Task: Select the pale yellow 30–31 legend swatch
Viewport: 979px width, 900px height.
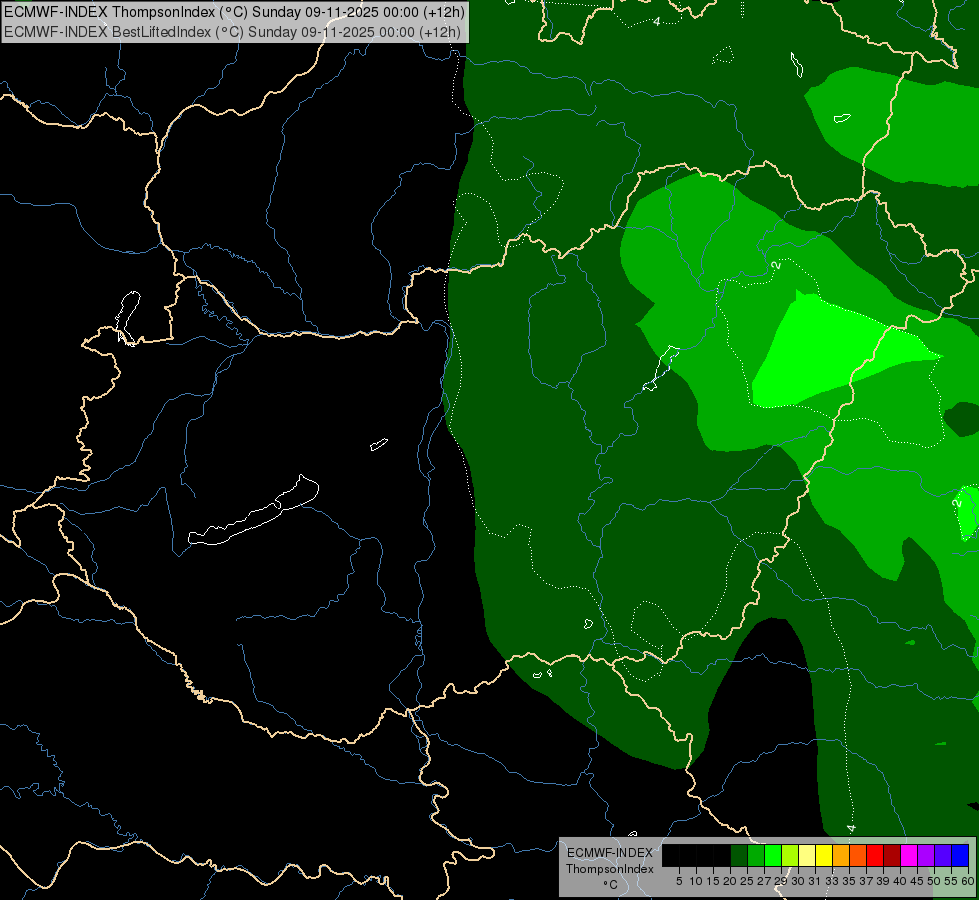Action: coord(807,855)
